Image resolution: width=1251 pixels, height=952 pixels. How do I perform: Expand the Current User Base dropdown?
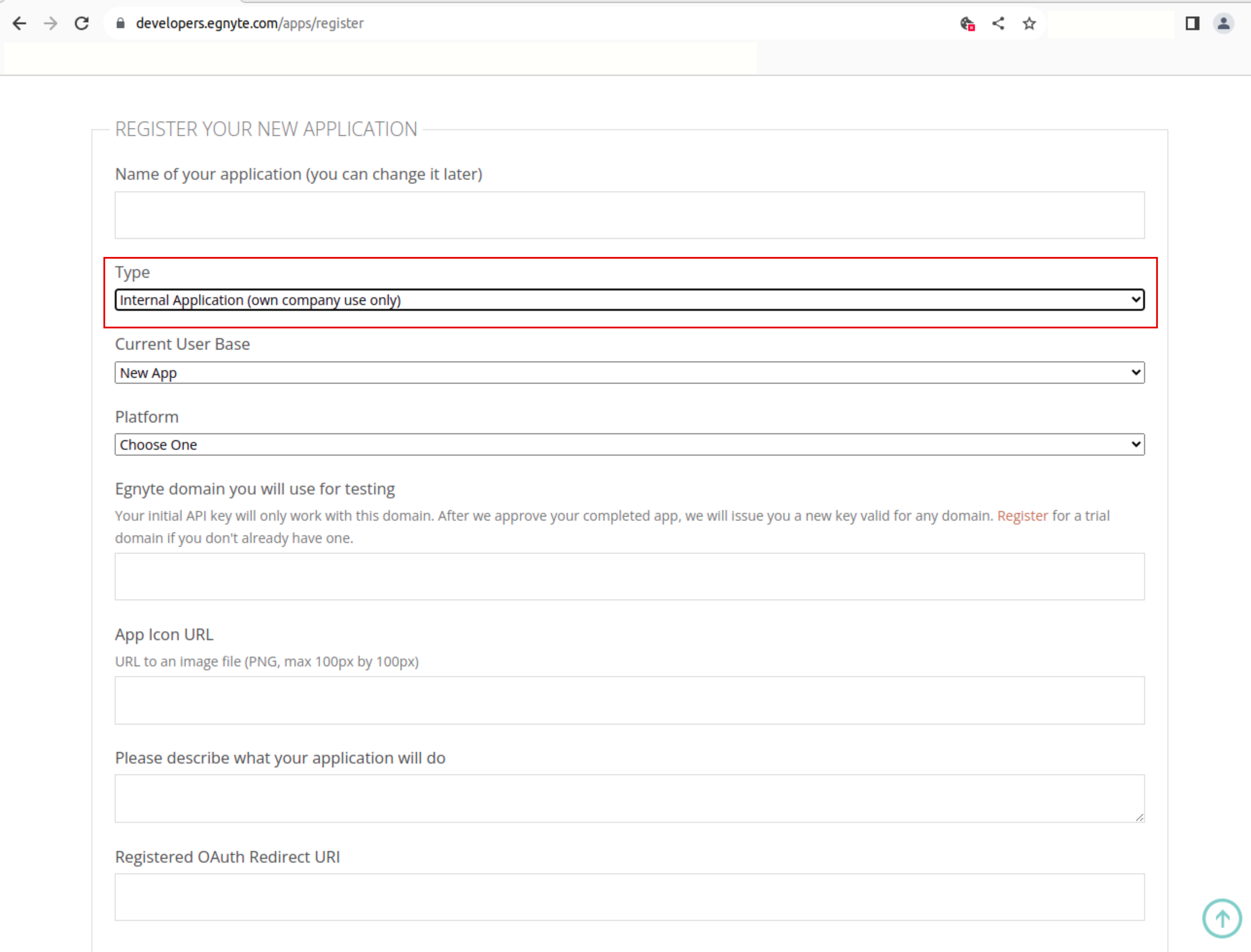(x=629, y=373)
